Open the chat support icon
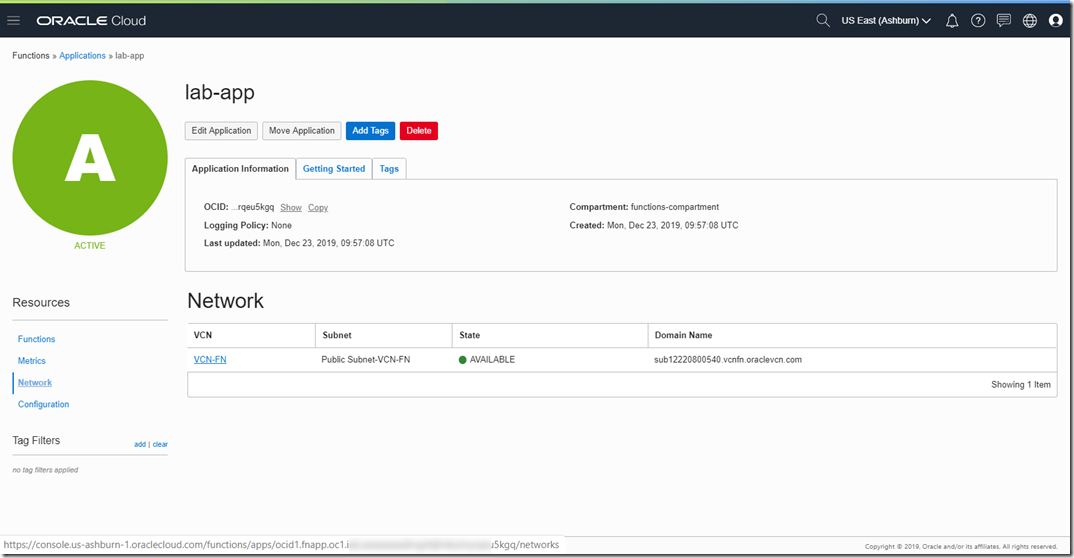The width and height of the screenshot is (1074, 558). point(1004,21)
